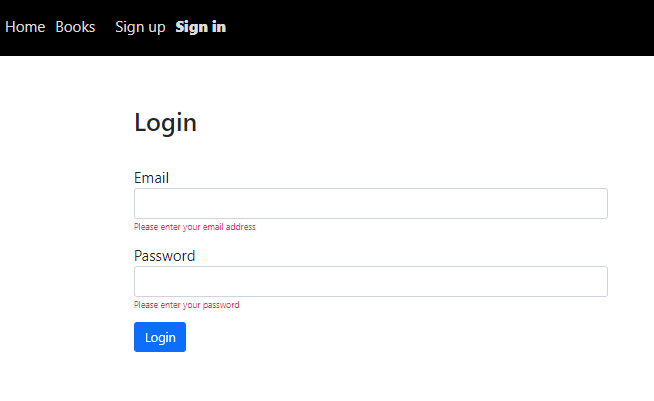Click the large Login page heading
Screen dimensions: 654x401
[x=165, y=123]
